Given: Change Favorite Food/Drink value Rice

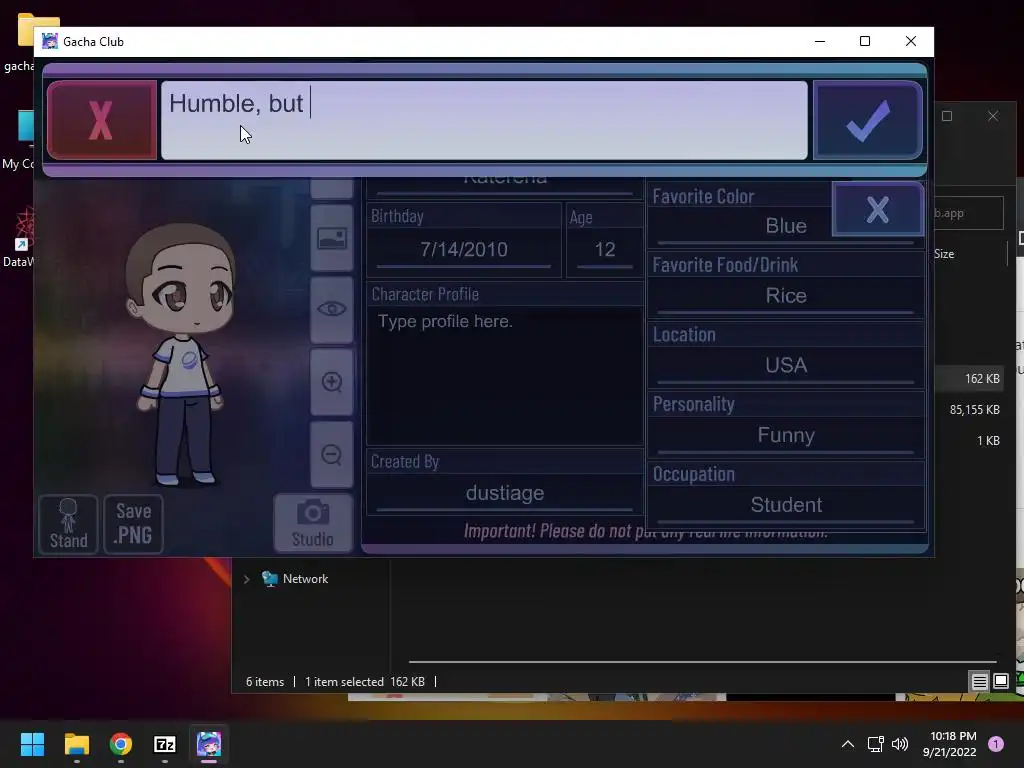Looking at the screenshot, I should [x=786, y=296].
